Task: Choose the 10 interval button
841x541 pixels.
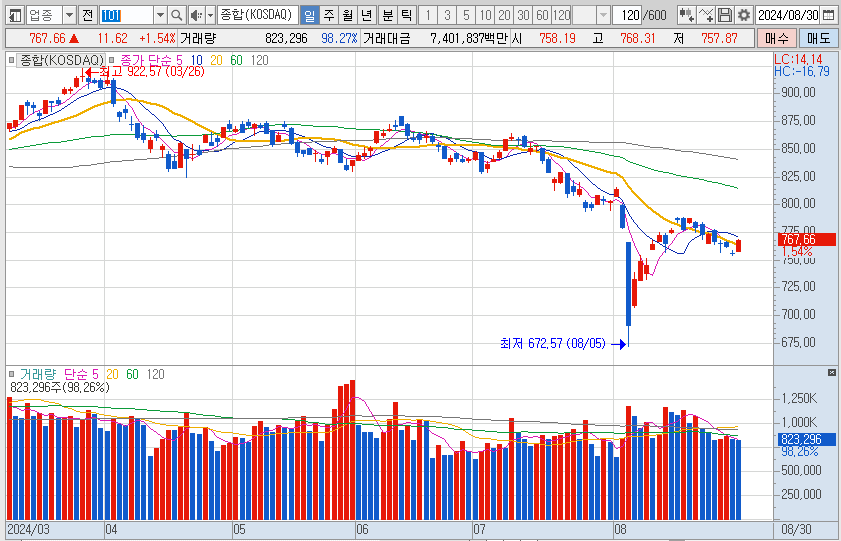Action: 485,15
